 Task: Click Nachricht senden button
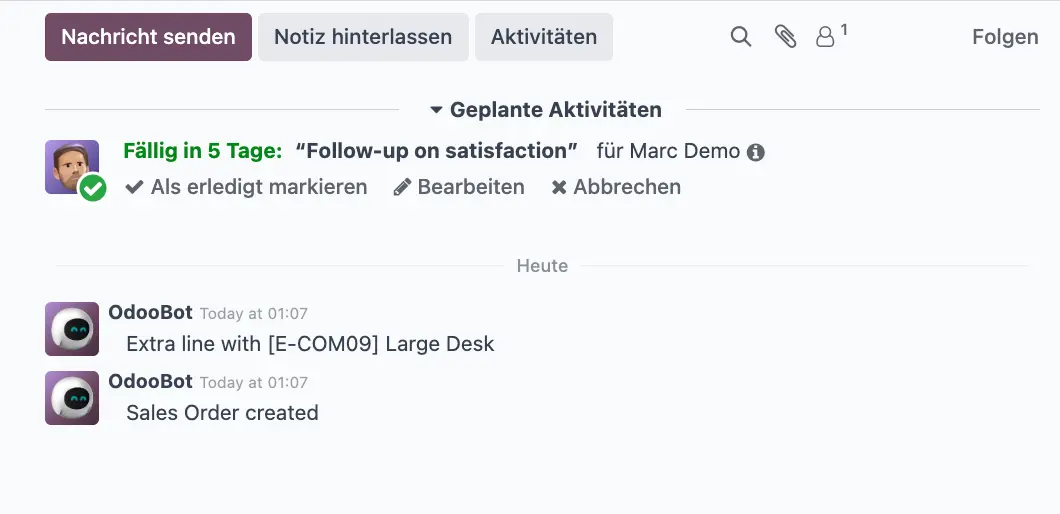click(x=148, y=37)
